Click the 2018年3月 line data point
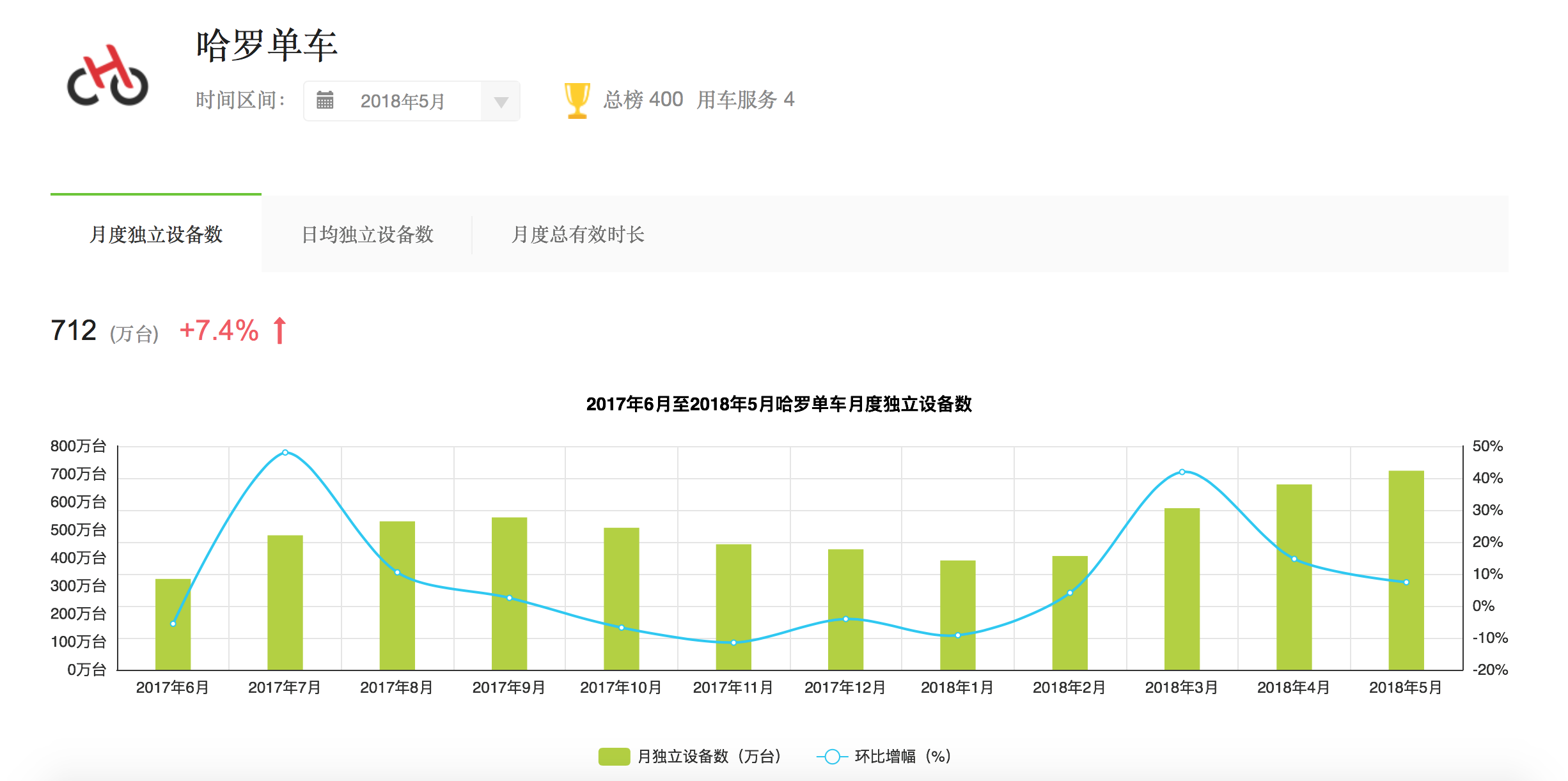This screenshot has width=1568, height=781. point(1182,472)
